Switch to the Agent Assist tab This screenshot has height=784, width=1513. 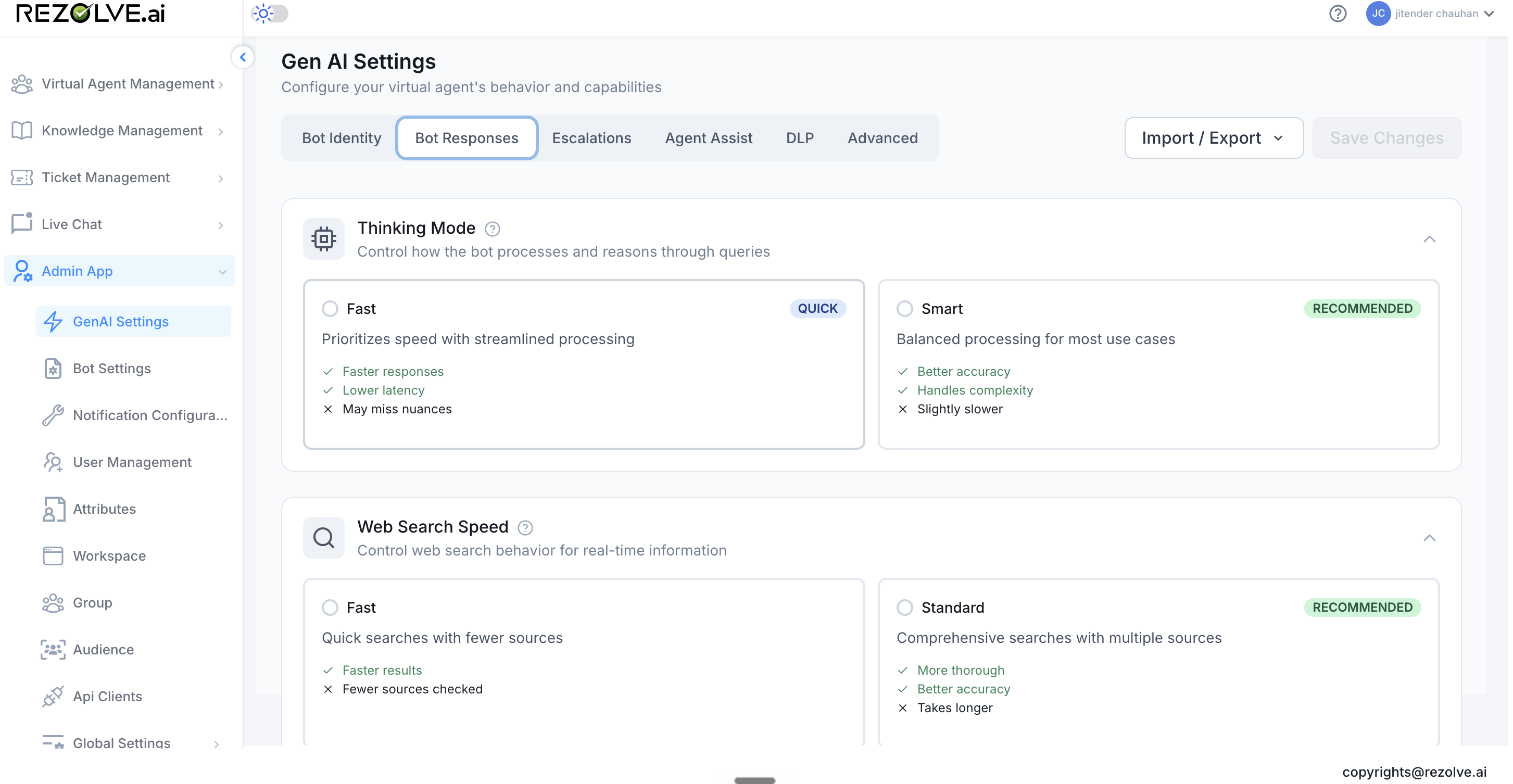coord(708,138)
